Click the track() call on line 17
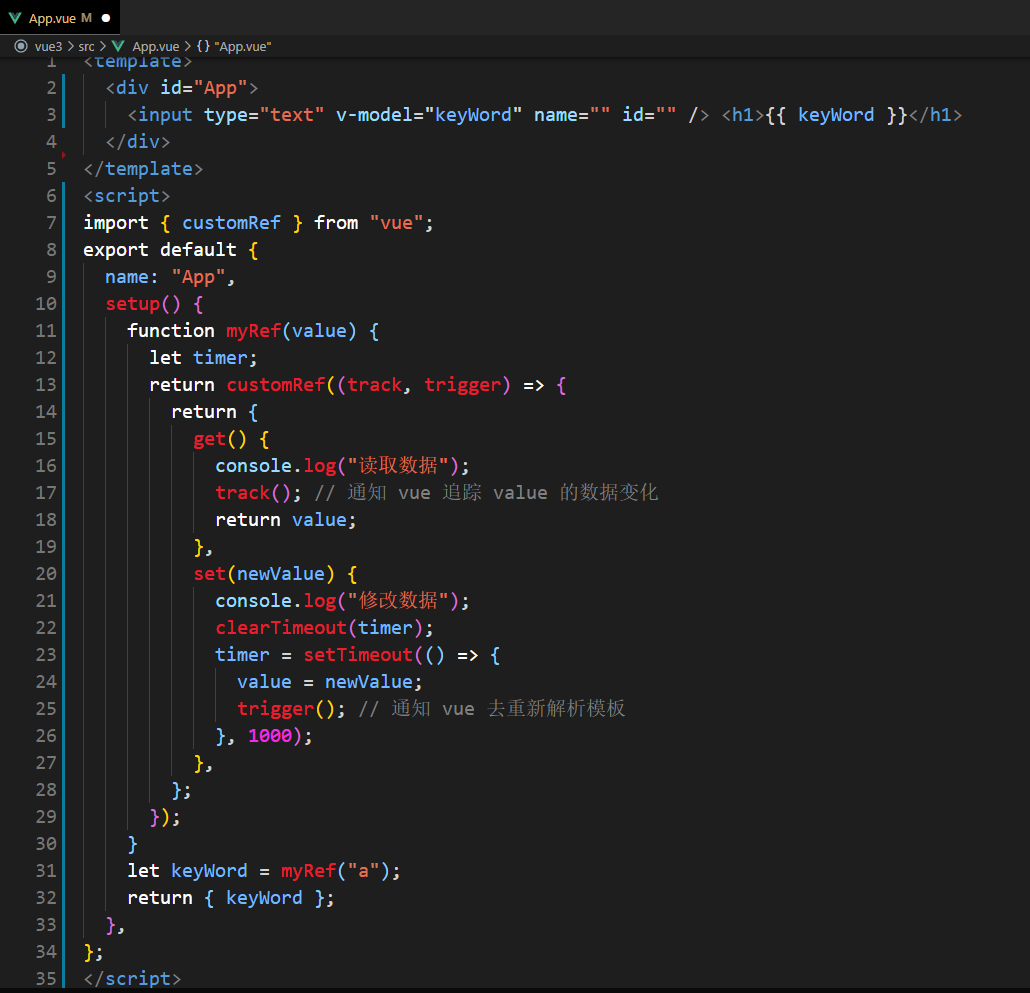Viewport: 1030px width, 993px height. pos(258,493)
